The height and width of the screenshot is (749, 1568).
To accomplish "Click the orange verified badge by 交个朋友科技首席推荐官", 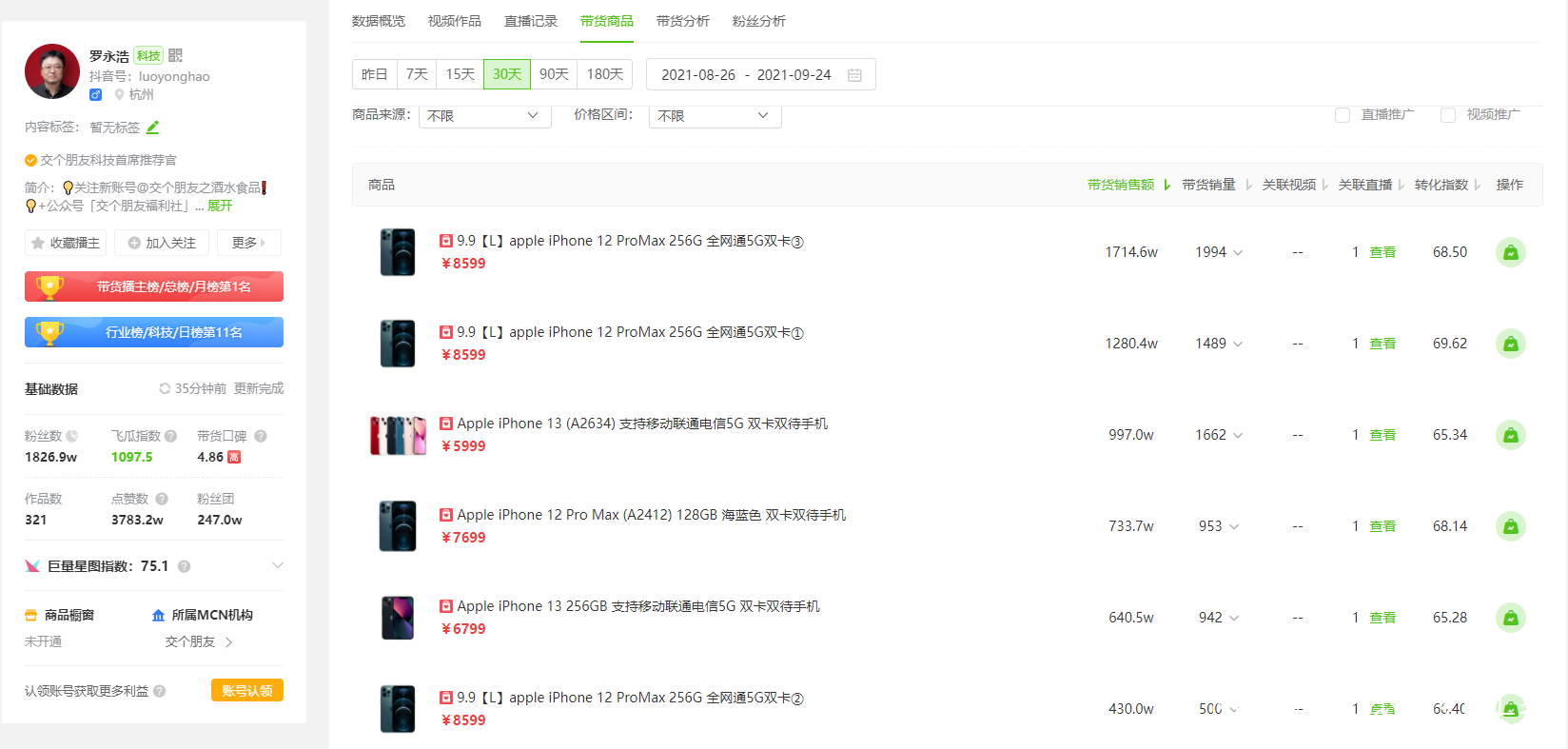I will click(x=30, y=160).
